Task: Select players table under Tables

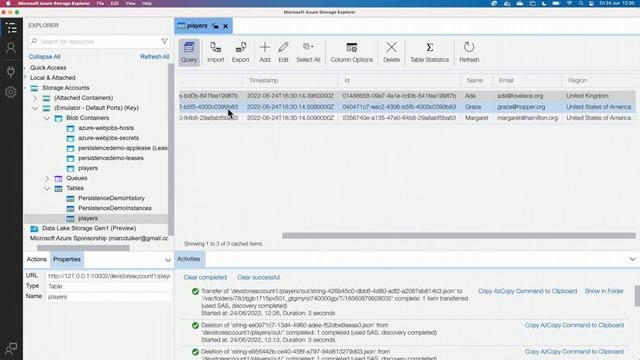Action: [88, 218]
